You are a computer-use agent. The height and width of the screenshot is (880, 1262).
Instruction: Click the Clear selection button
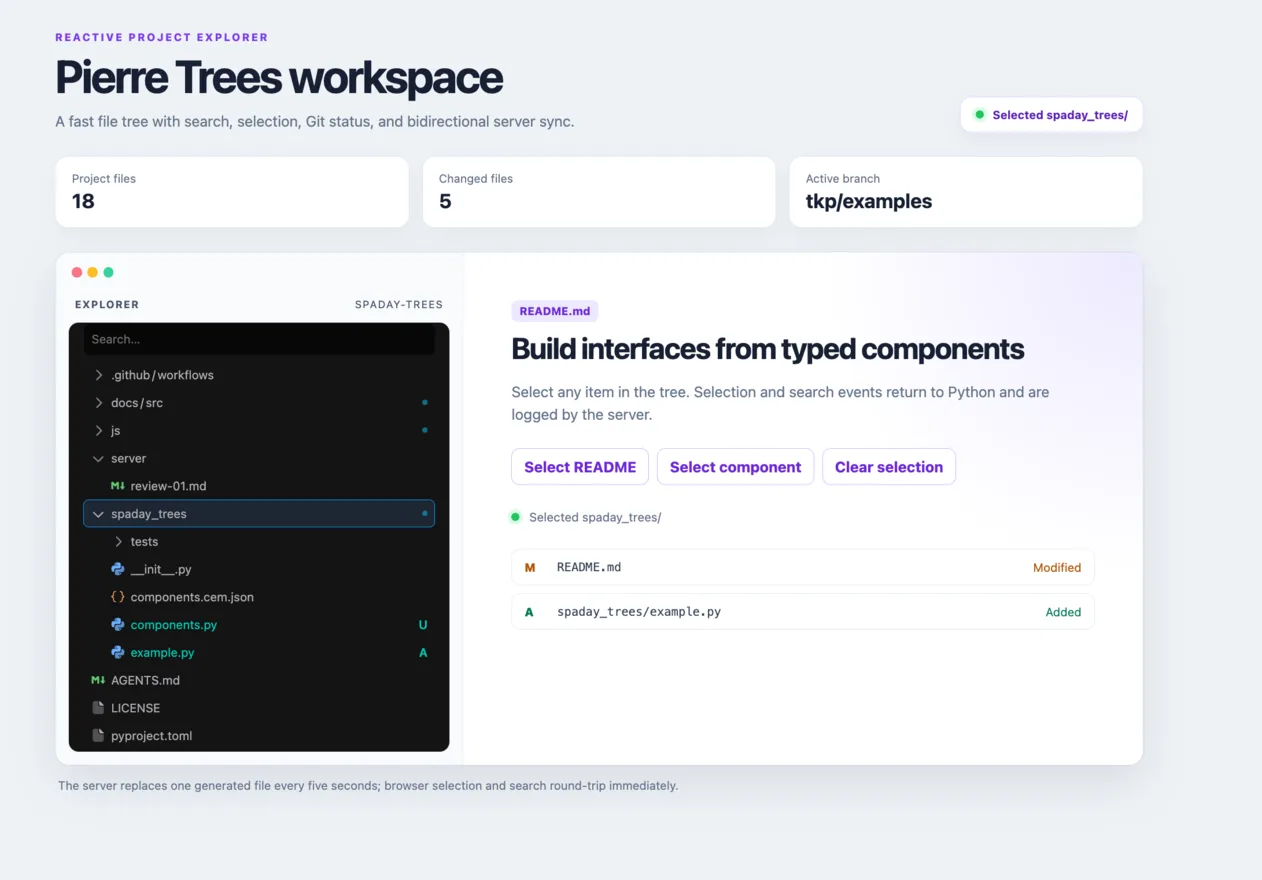click(889, 467)
